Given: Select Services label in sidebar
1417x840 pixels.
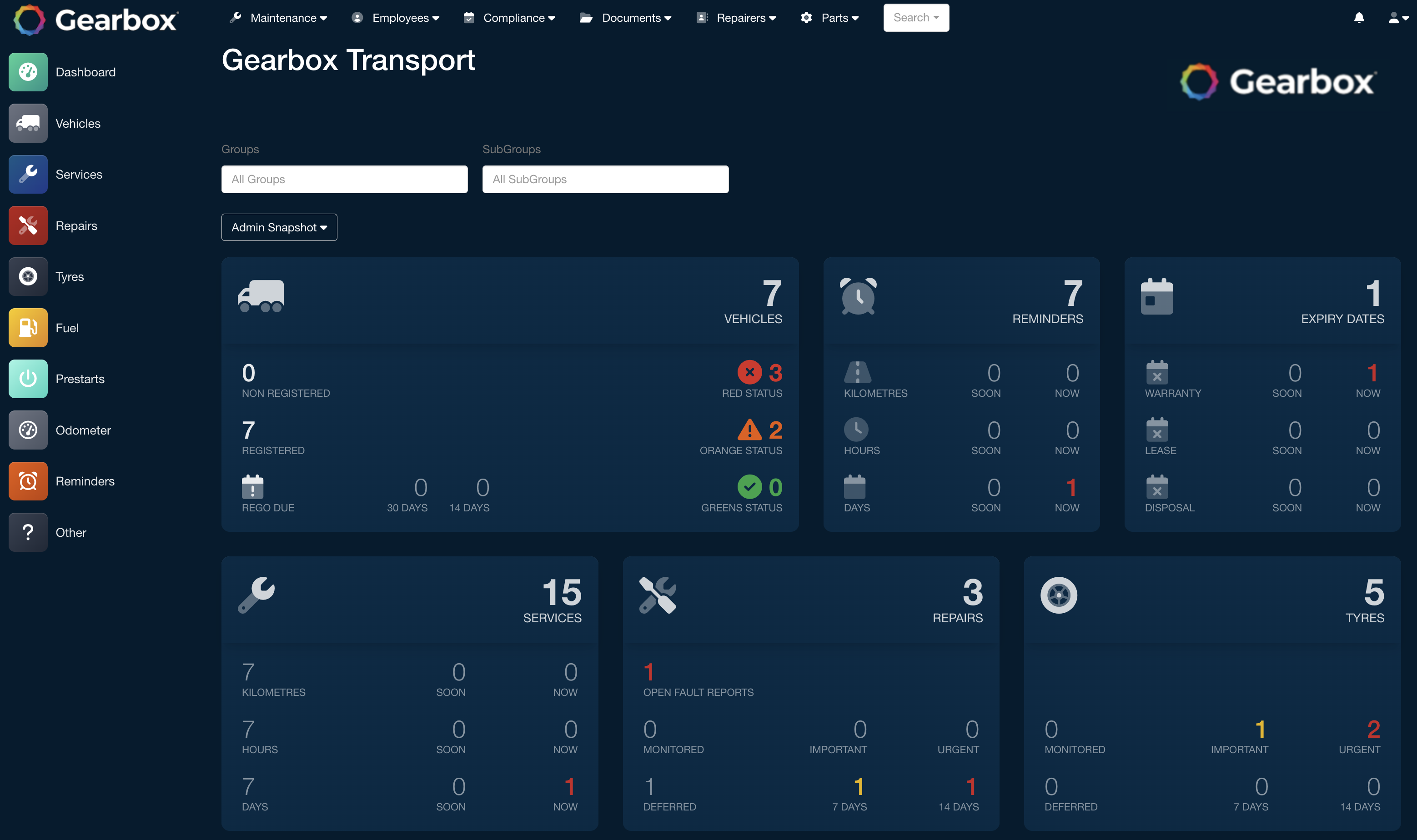Looking at the screenshot, I should coord(79,175).
